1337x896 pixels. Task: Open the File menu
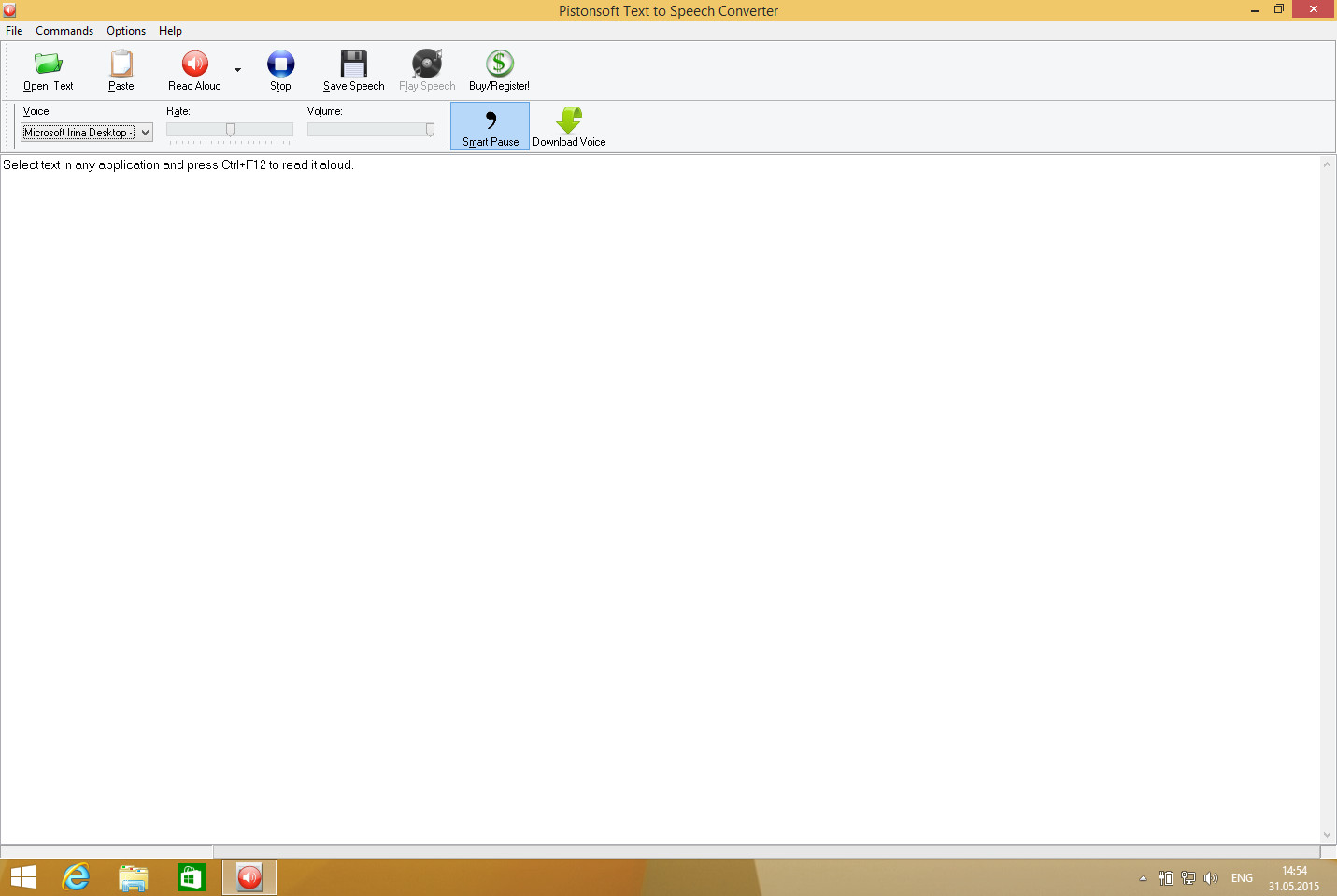tap(14, 31)
